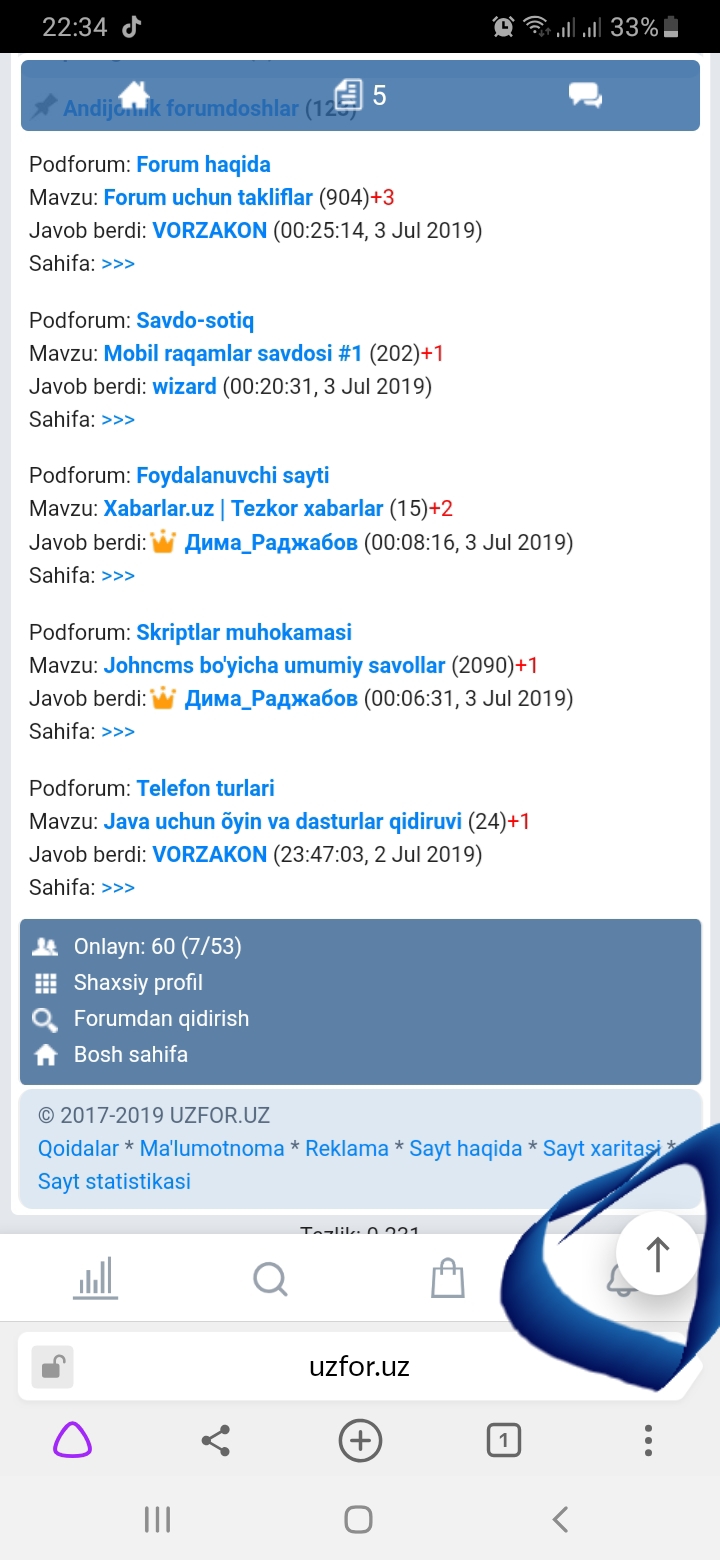The image size is (720, 1560).
Task: Tap the home icon in forum header
Action: pos(133,95)
